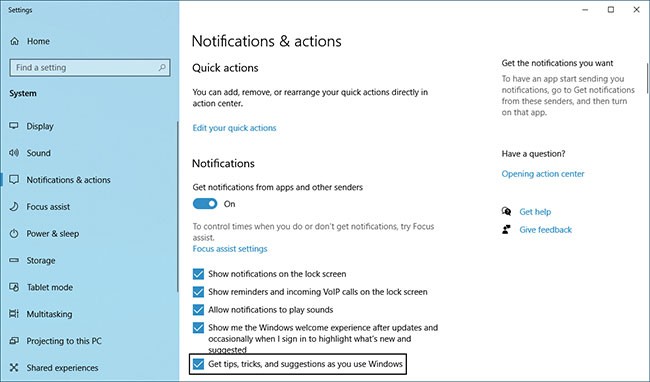
Task: Select Multitasking in sidebar
Action: [49, 314]
